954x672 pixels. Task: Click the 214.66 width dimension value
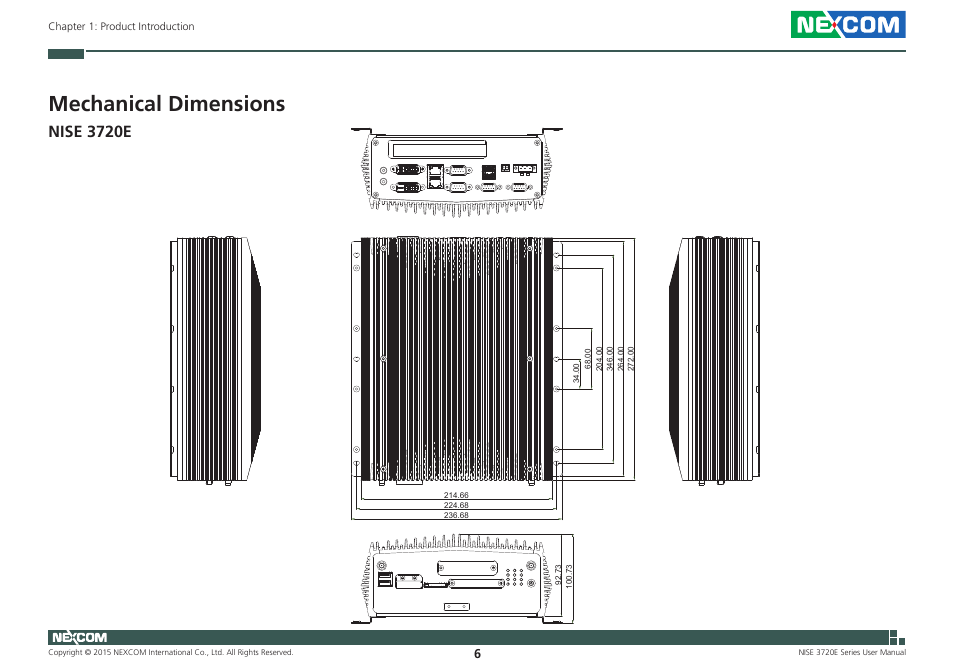pos(456,495)
